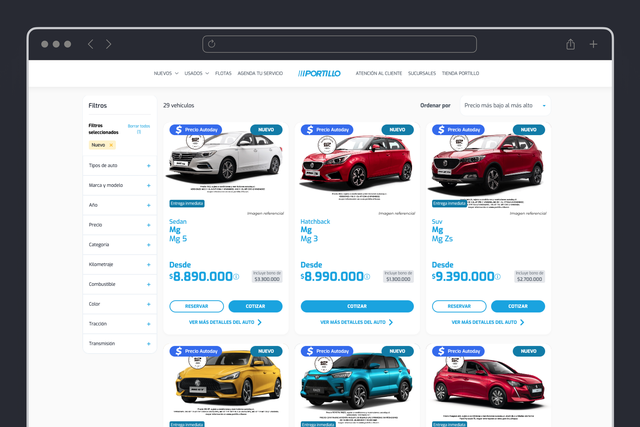Open Atención al cliente
The width and height of the screenshot is (640, 427).
379,73
